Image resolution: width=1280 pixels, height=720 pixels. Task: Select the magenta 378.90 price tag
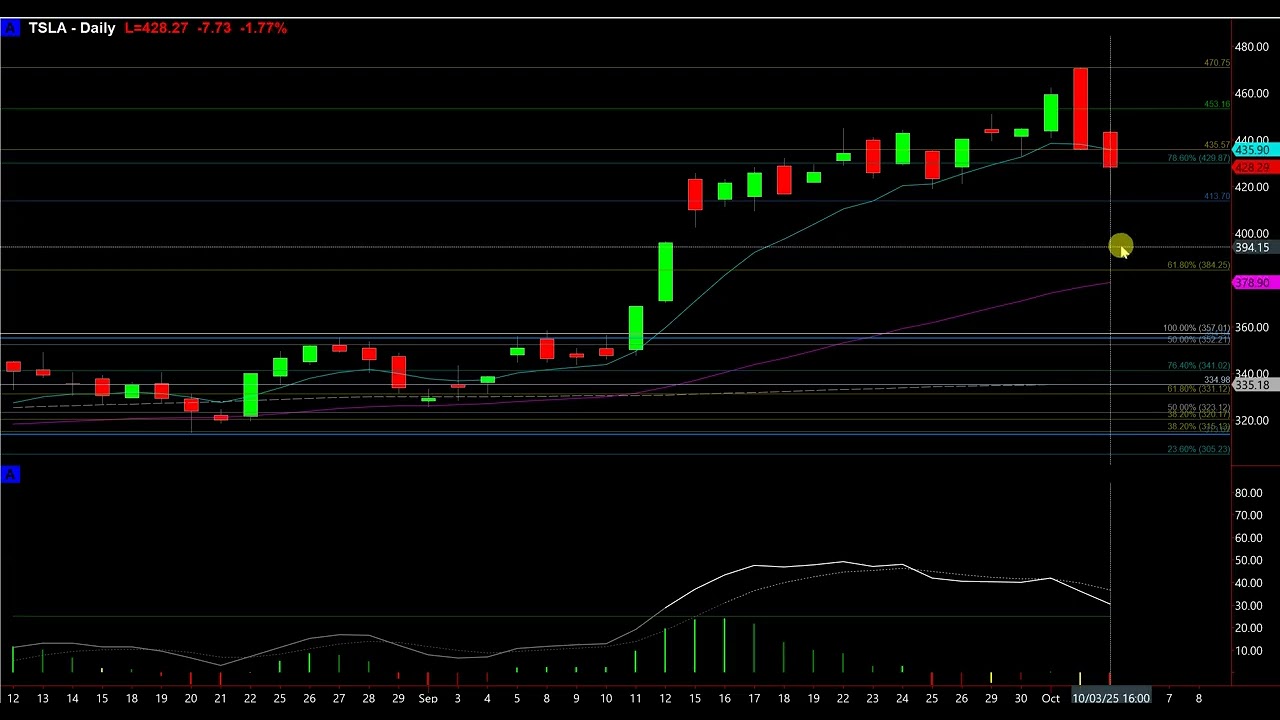coord(1252,283)
